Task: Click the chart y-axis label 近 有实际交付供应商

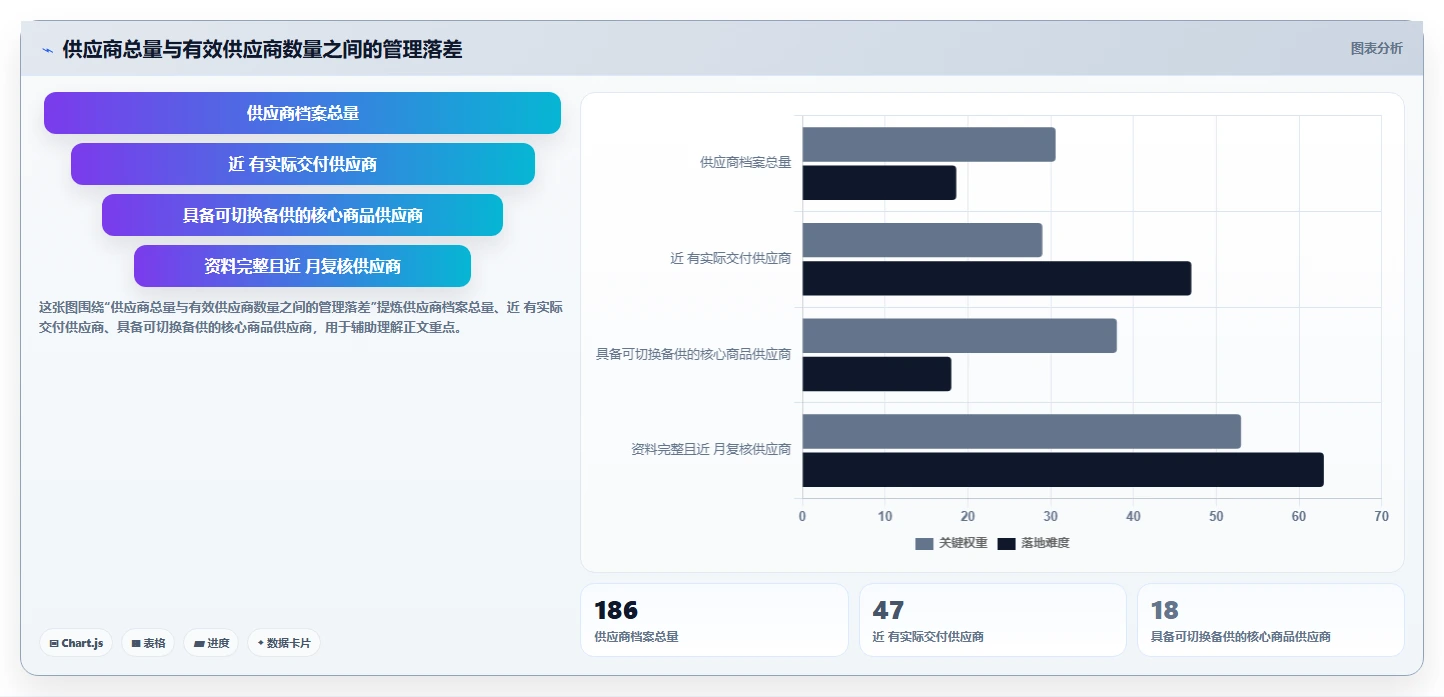Action: pos(731,259)
